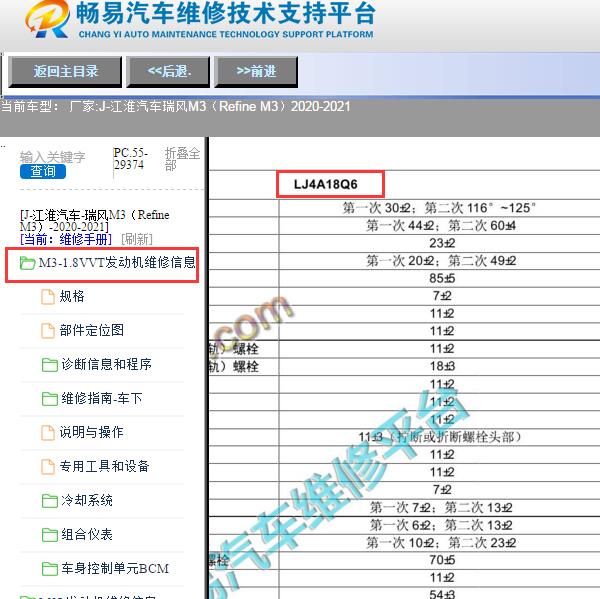The image size is (600, 599).
Task: Click the 85±5 table cell
Action: tap(442, 279)
